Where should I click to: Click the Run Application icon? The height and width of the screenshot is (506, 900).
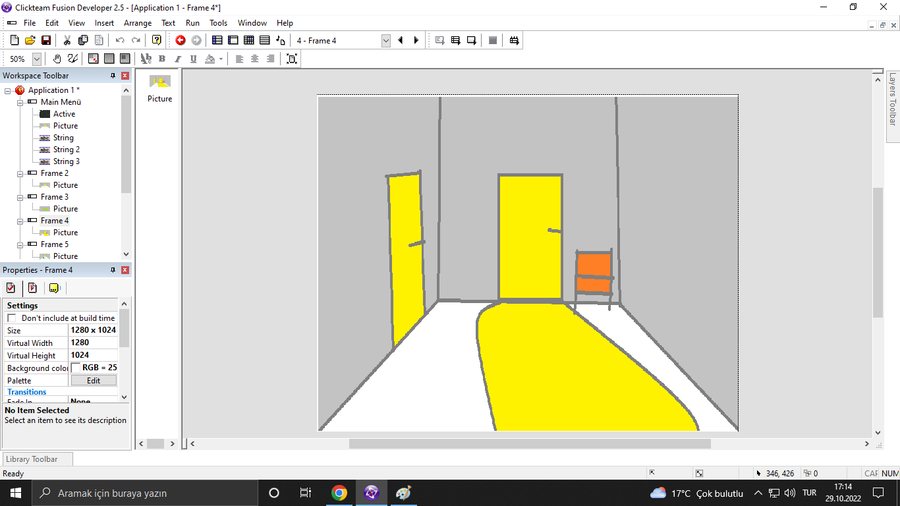click(455, 40)
